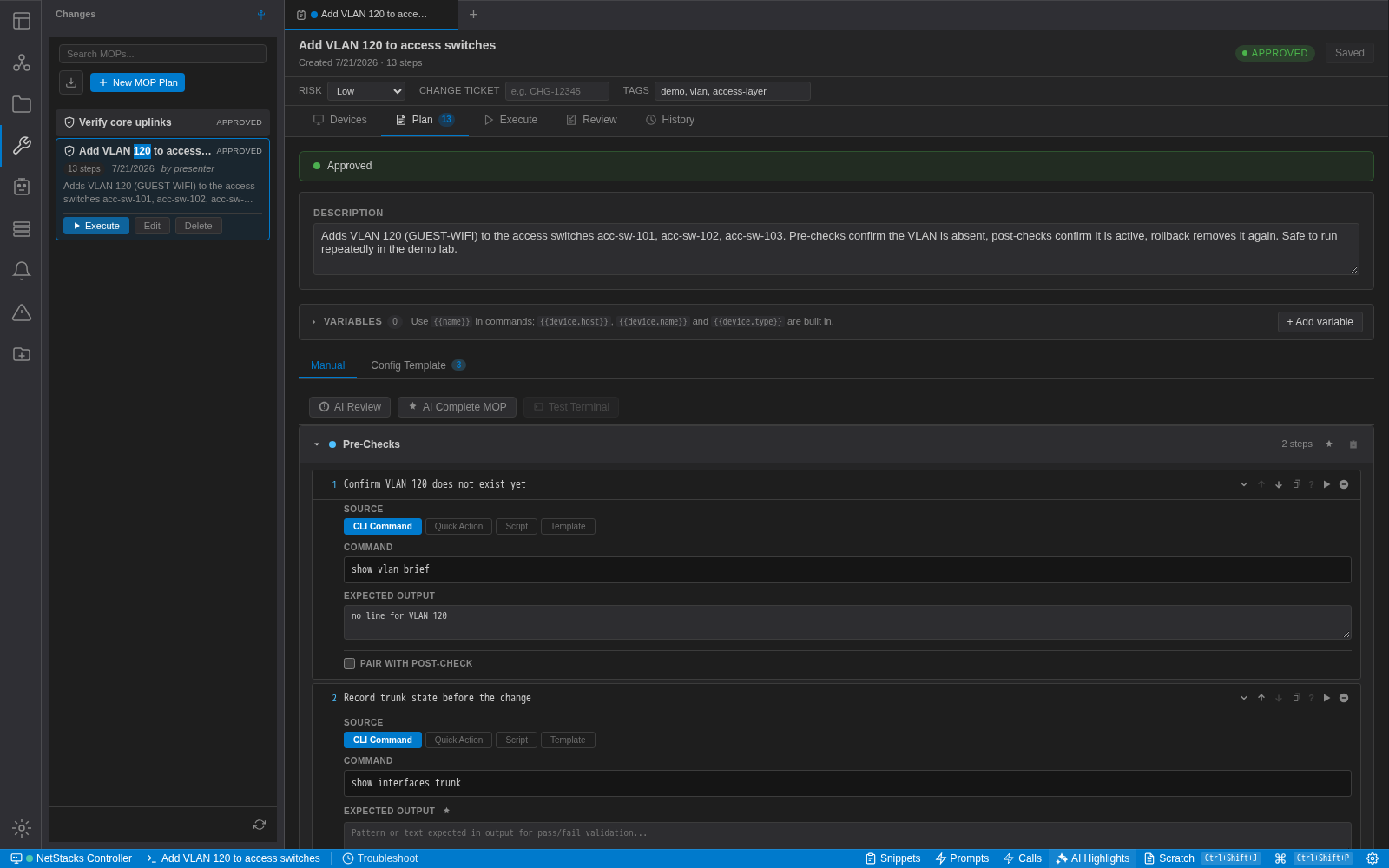The image size is (1389, 868).
Task: Select Script source for step 1
Action: (x=517, y=527)
